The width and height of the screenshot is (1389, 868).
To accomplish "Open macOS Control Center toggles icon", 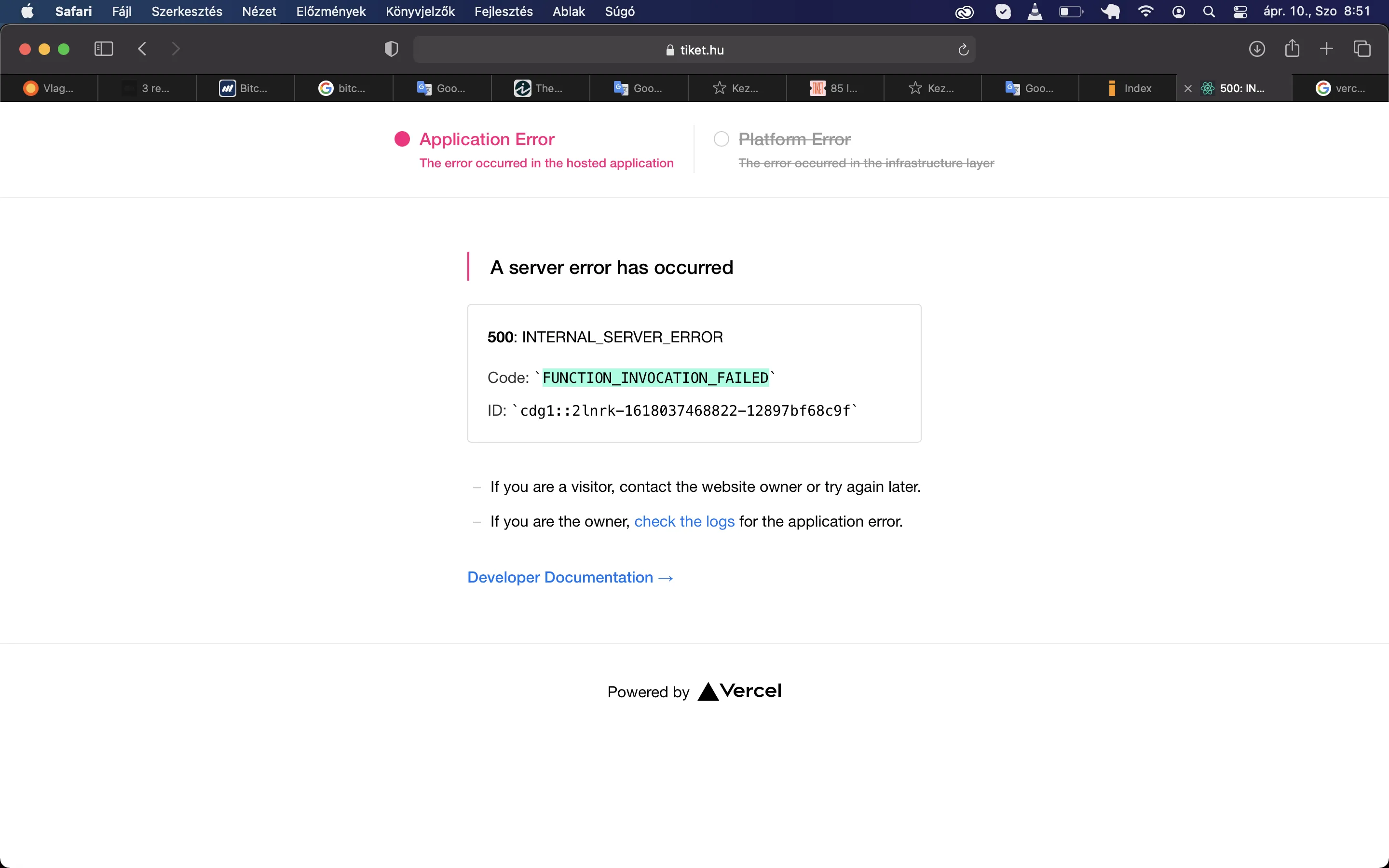I will pyautogui.click(x=1240, y=12).
